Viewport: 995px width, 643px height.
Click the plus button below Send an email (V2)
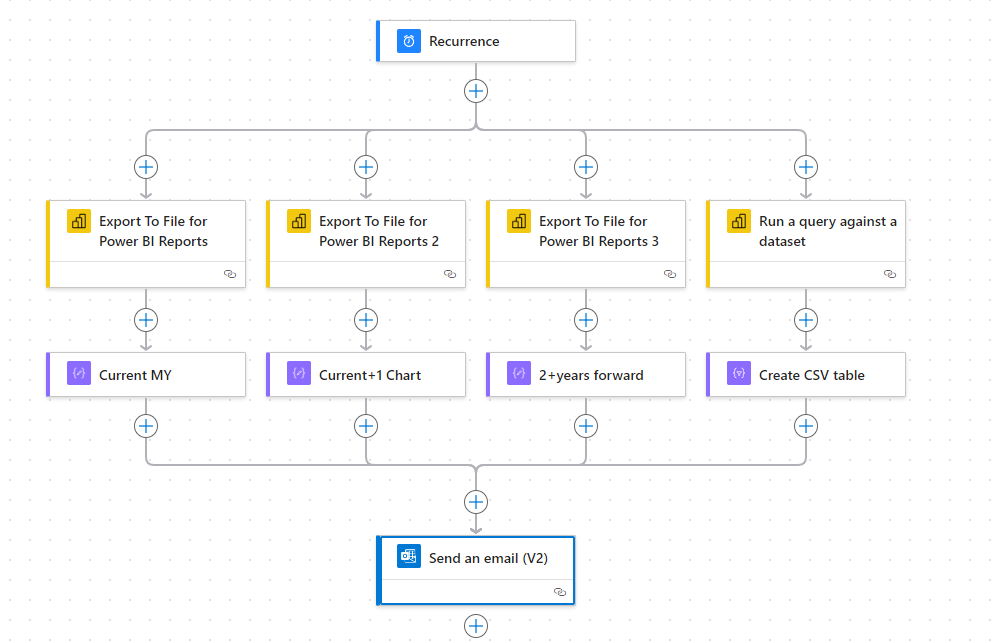pyautogui.click(x=476, y=626)
